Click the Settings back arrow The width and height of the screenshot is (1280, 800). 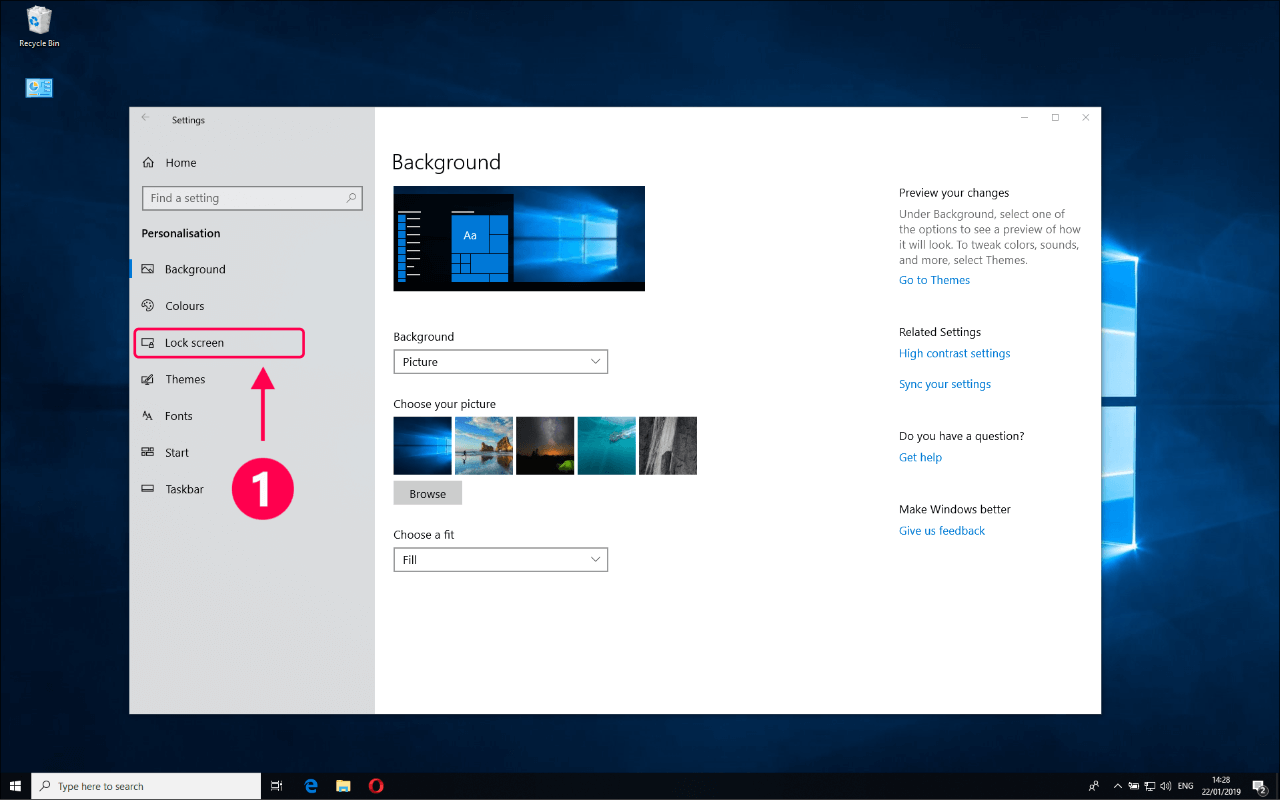145,118
